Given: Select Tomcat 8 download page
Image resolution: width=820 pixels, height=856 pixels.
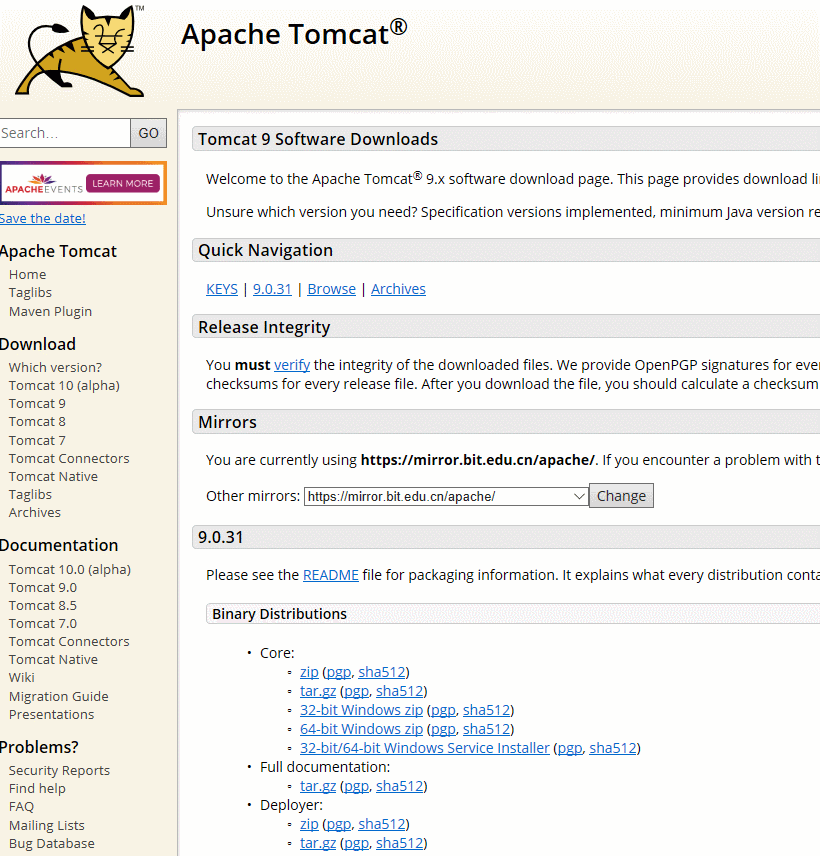Looking at the screenshot, I should [37, 421].
